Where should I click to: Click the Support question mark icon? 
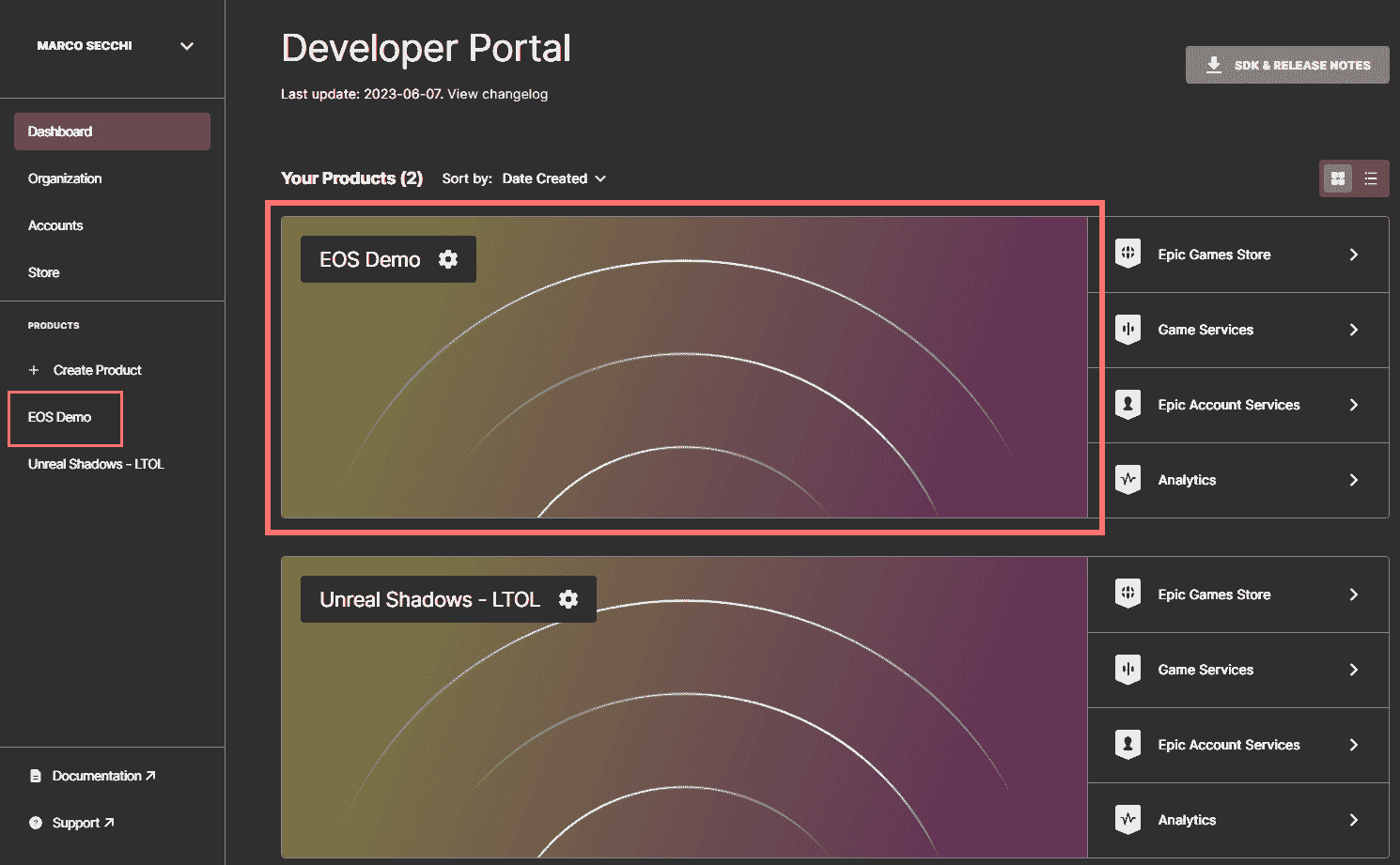(36, 823)
